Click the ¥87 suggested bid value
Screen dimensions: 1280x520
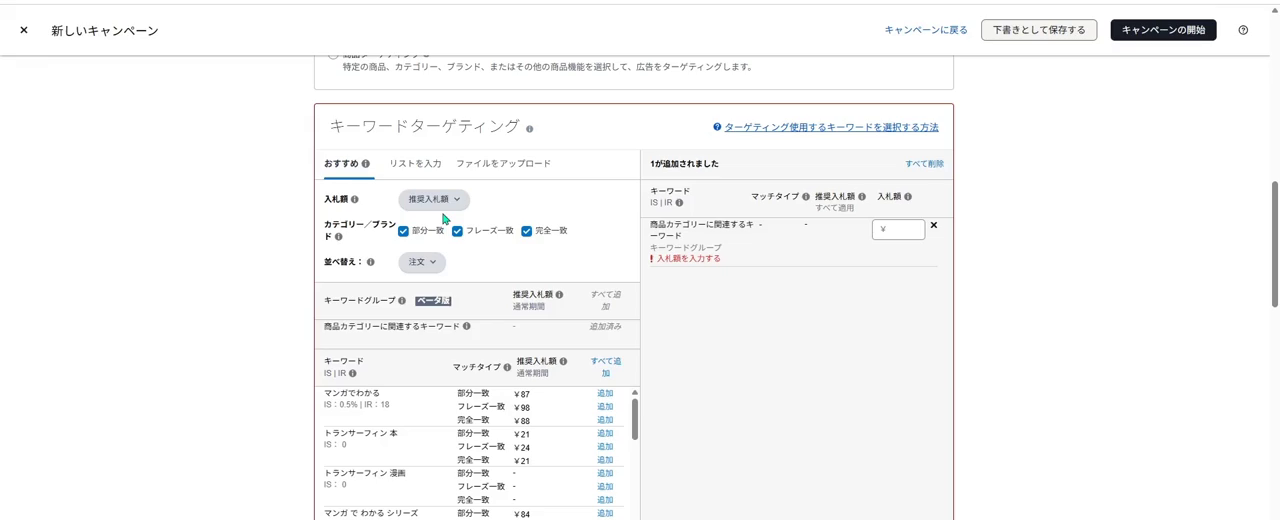click(x=522, y=395)
